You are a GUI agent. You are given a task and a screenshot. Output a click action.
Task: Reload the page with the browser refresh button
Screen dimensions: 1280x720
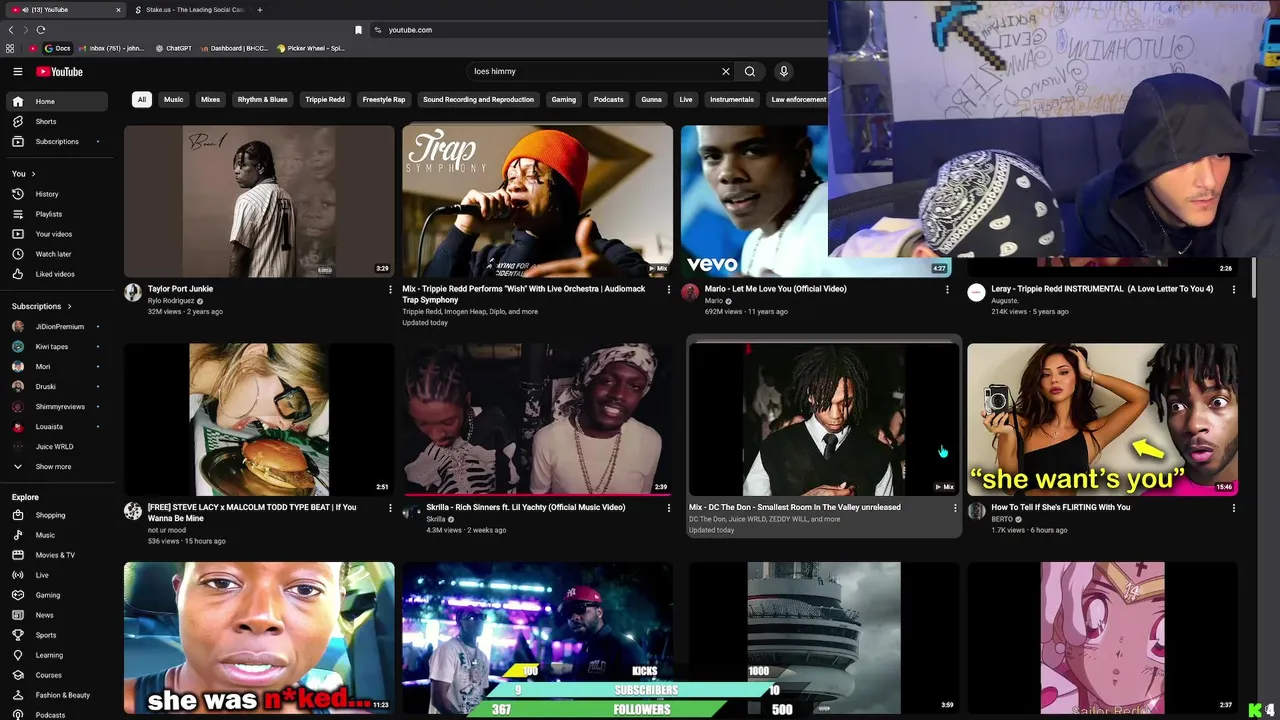pos(41,30)
